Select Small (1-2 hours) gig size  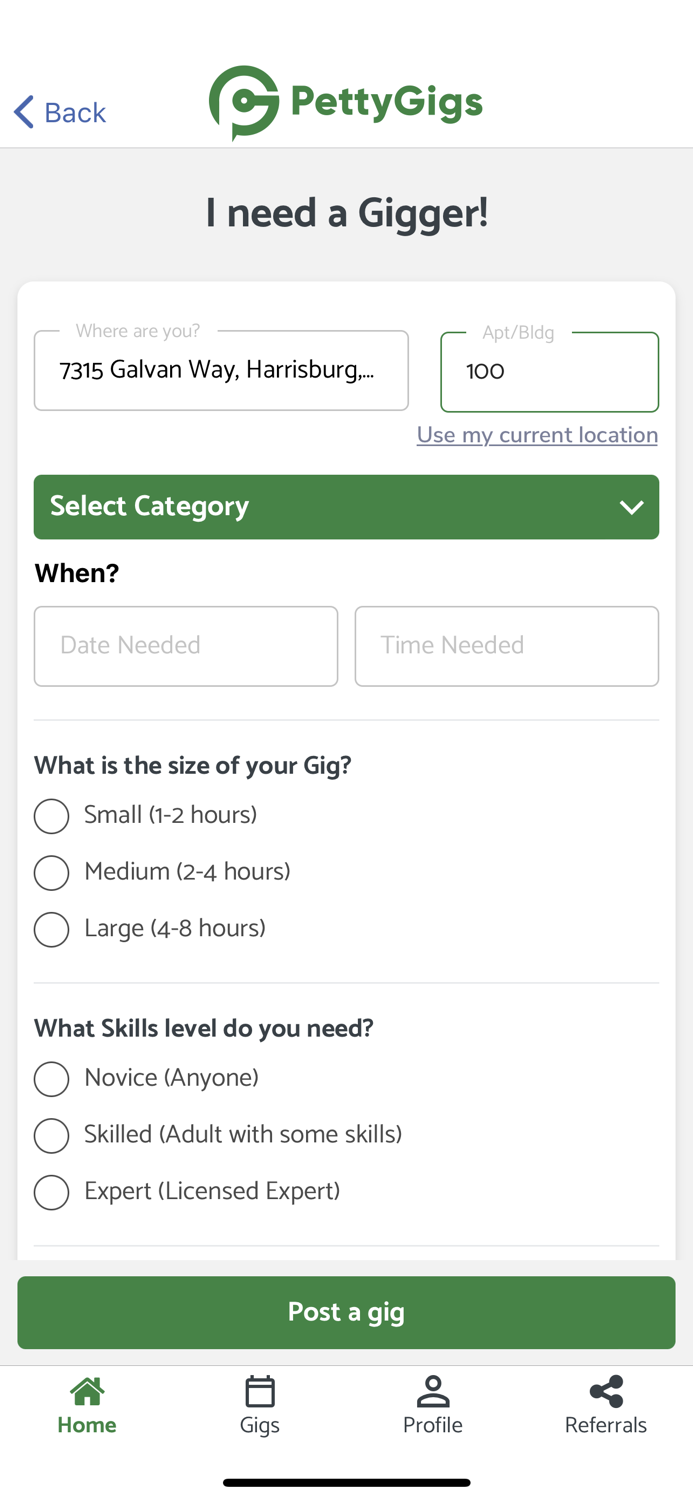point(52,816)
